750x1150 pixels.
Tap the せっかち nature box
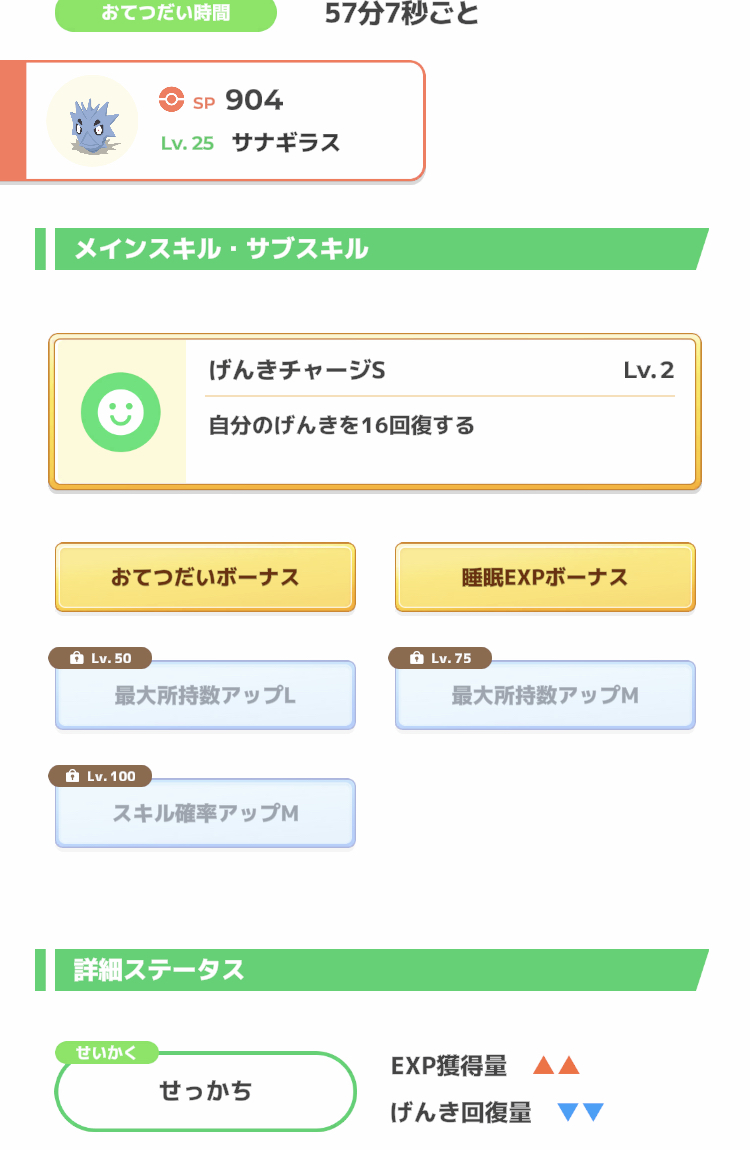[205, 1091]
